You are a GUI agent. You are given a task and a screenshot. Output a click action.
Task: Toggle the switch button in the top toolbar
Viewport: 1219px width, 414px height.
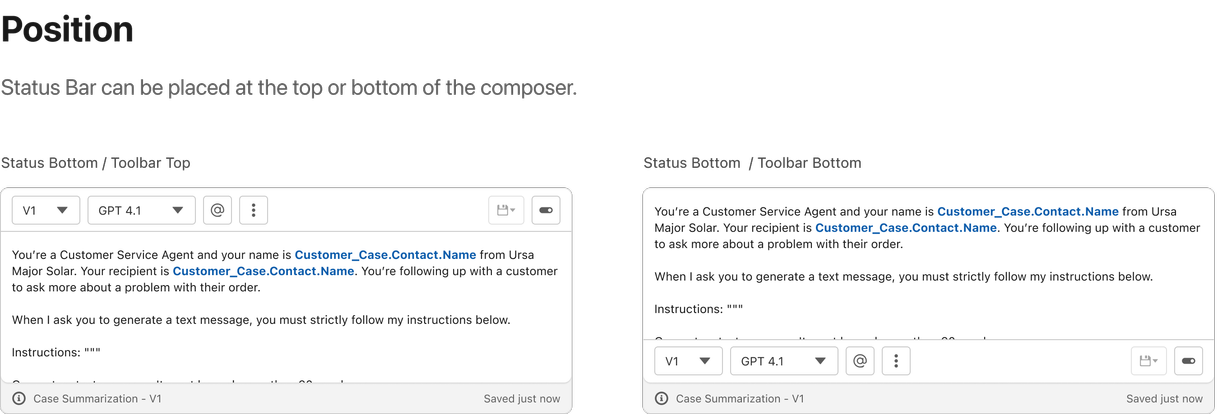546,210
